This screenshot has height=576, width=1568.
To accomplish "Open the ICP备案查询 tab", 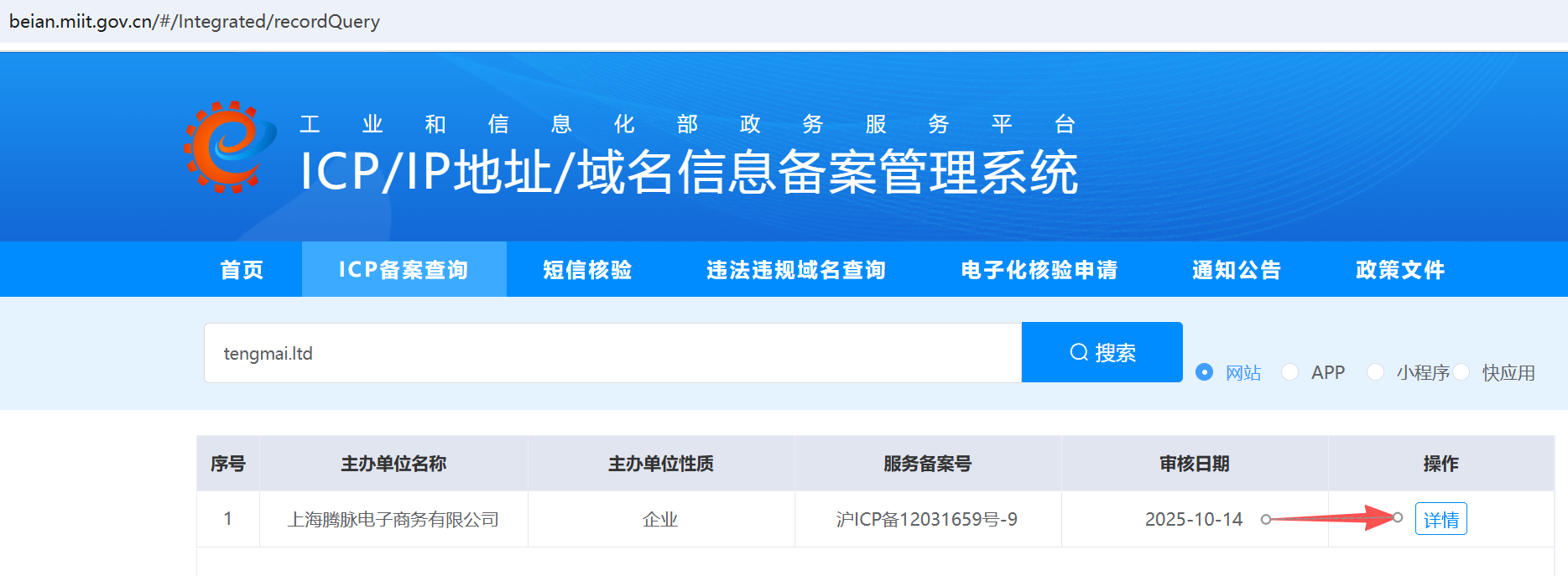I will click(404, 270).
